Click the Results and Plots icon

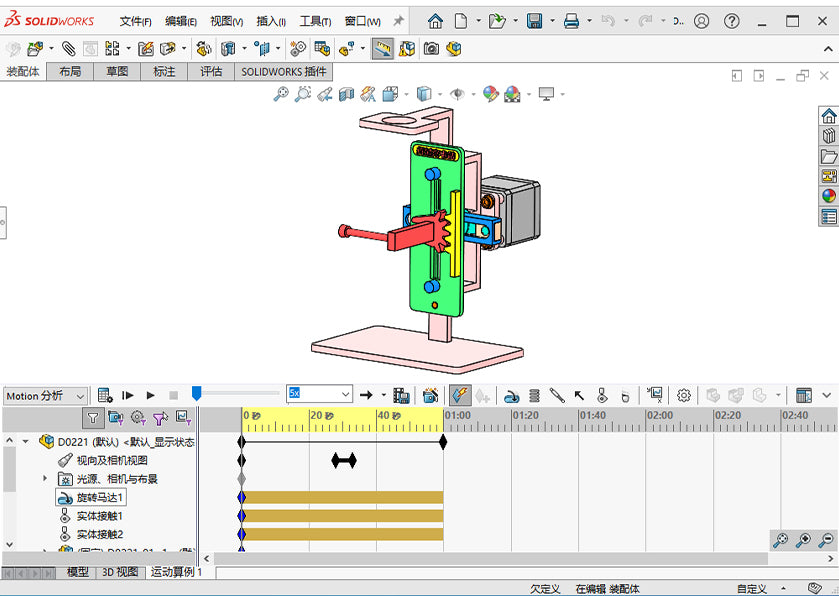pyautogui.click(x=654, y=395)
